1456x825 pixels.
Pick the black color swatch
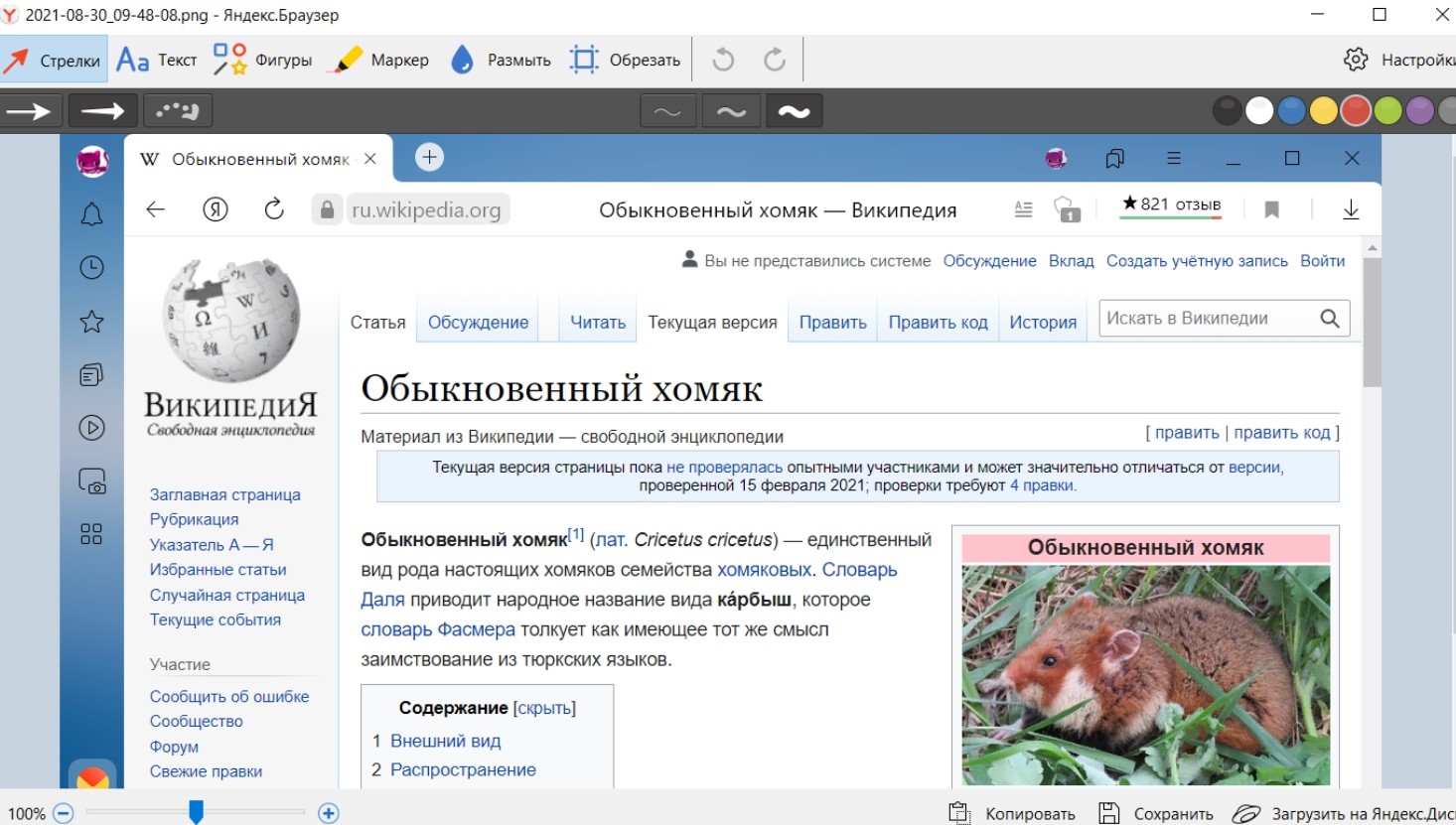pos(1228,110)
